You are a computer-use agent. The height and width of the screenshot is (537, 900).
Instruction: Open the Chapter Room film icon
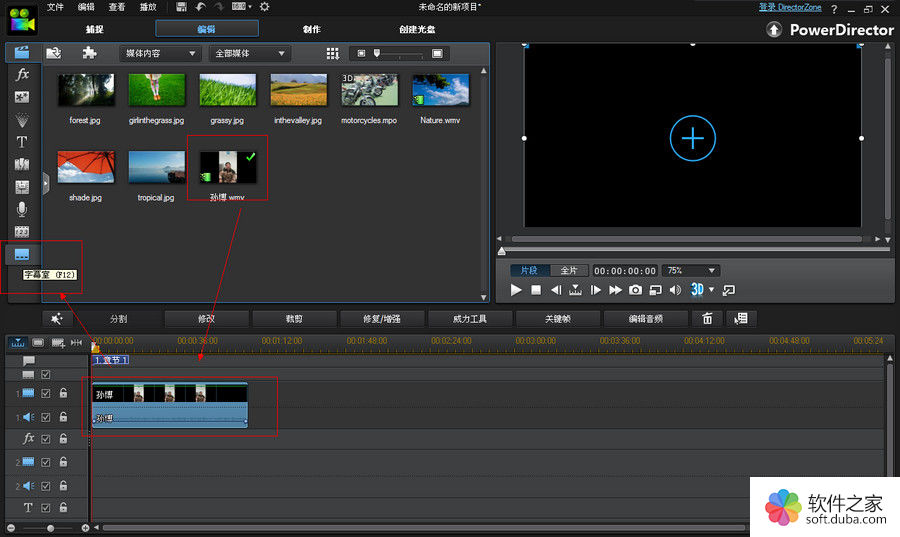point(22,232)
